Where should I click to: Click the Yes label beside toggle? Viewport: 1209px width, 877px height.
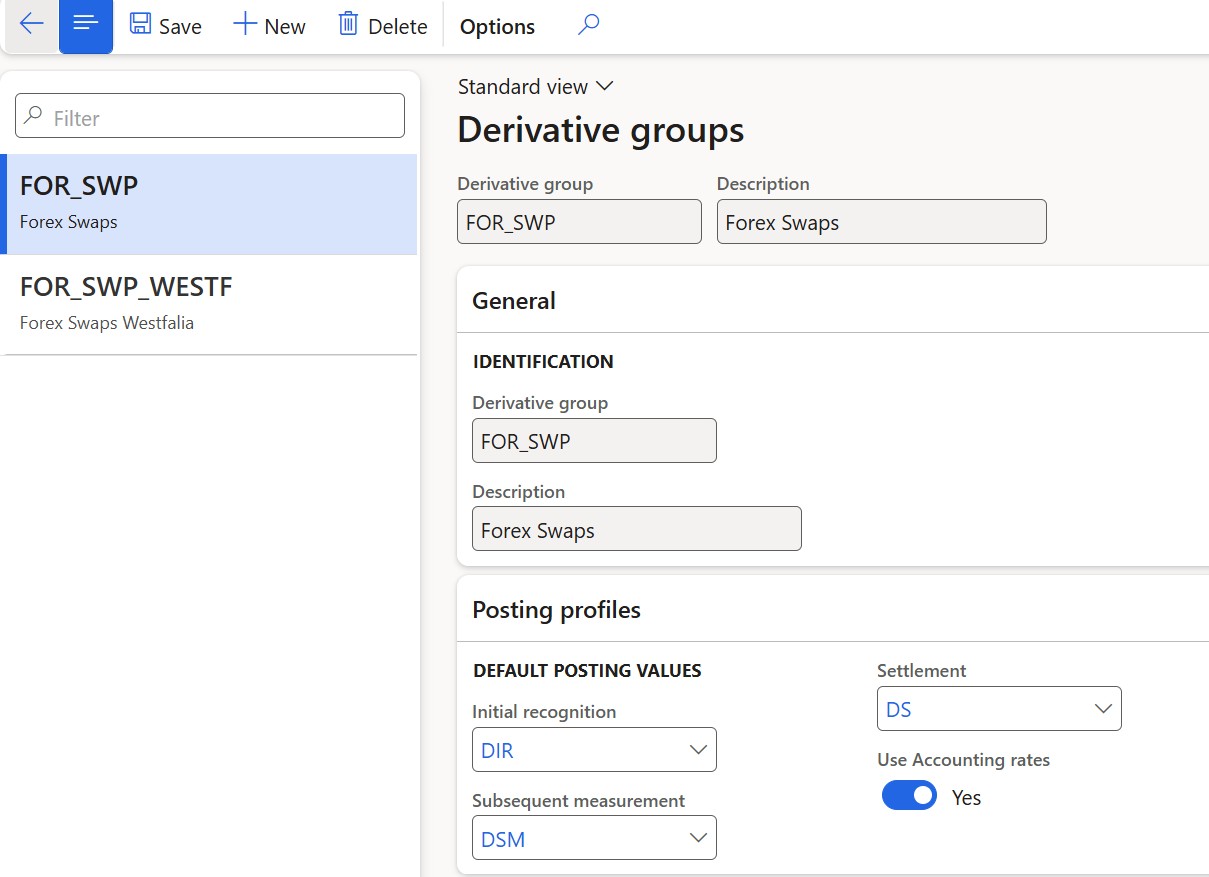coord(966,797)
